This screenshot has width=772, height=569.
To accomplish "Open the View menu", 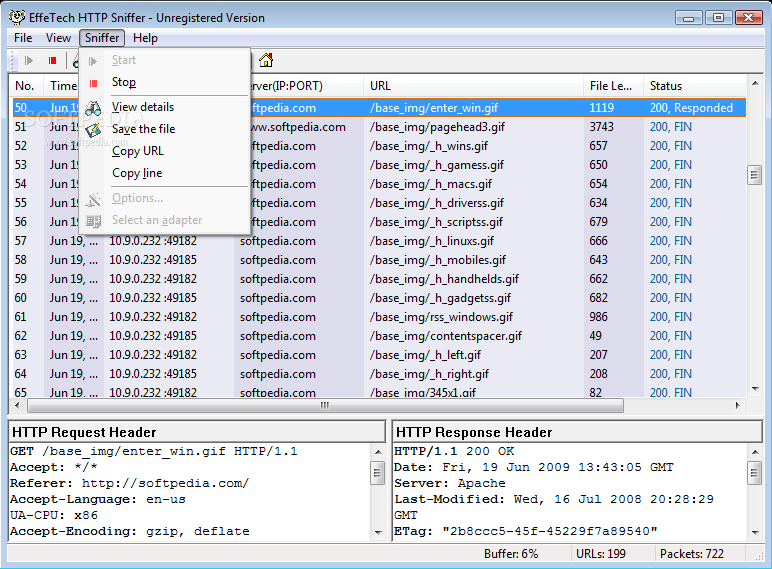I will coord(58,38).
